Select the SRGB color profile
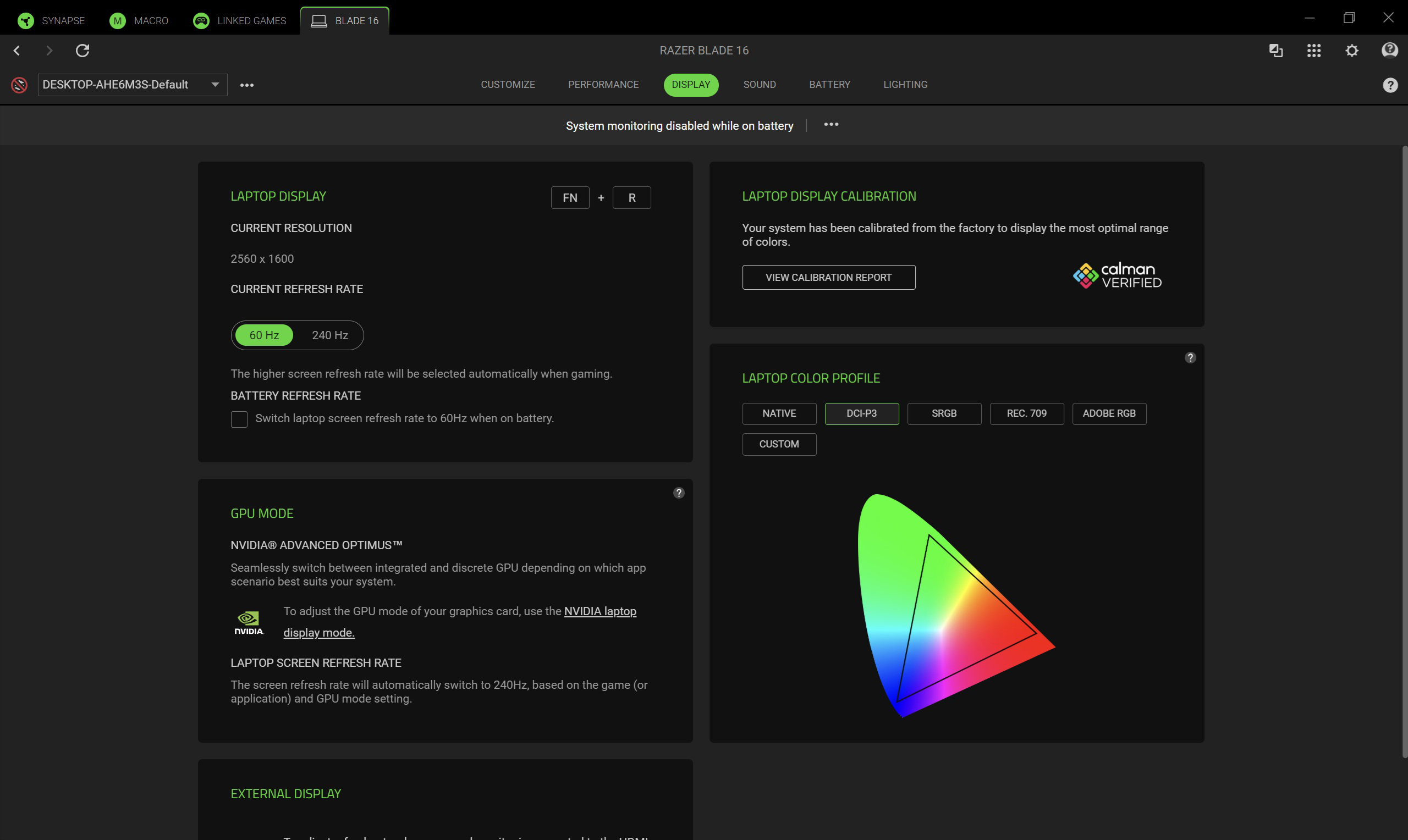 coord(944,413)
